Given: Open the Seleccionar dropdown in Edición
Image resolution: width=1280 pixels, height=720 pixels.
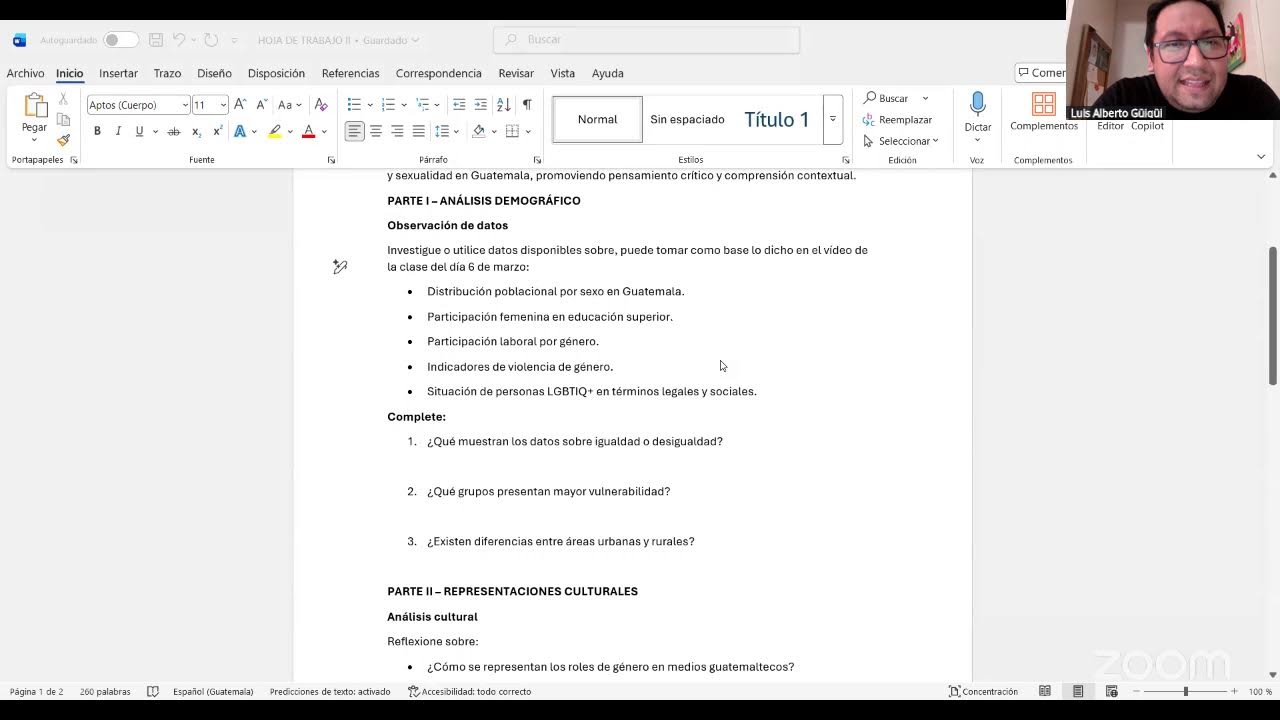Looking at the screenshot, I should [900, 141].
